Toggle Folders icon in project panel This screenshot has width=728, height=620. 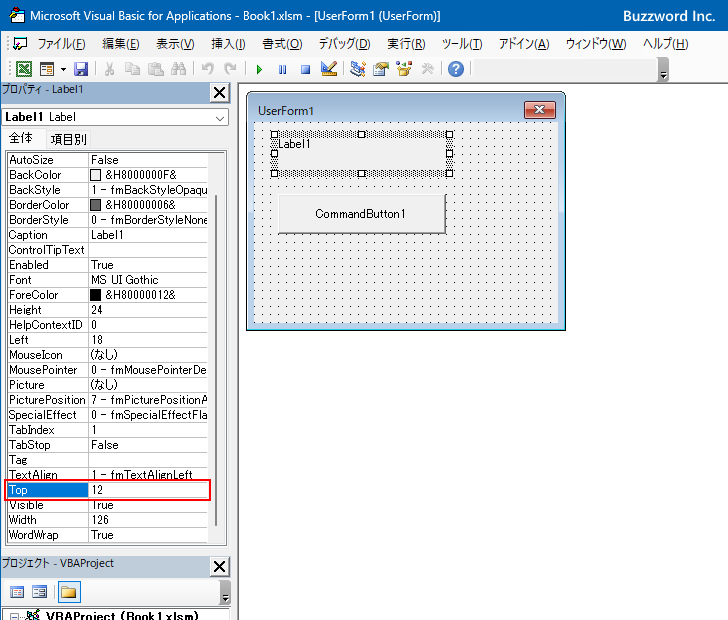[x=69, y=592]
